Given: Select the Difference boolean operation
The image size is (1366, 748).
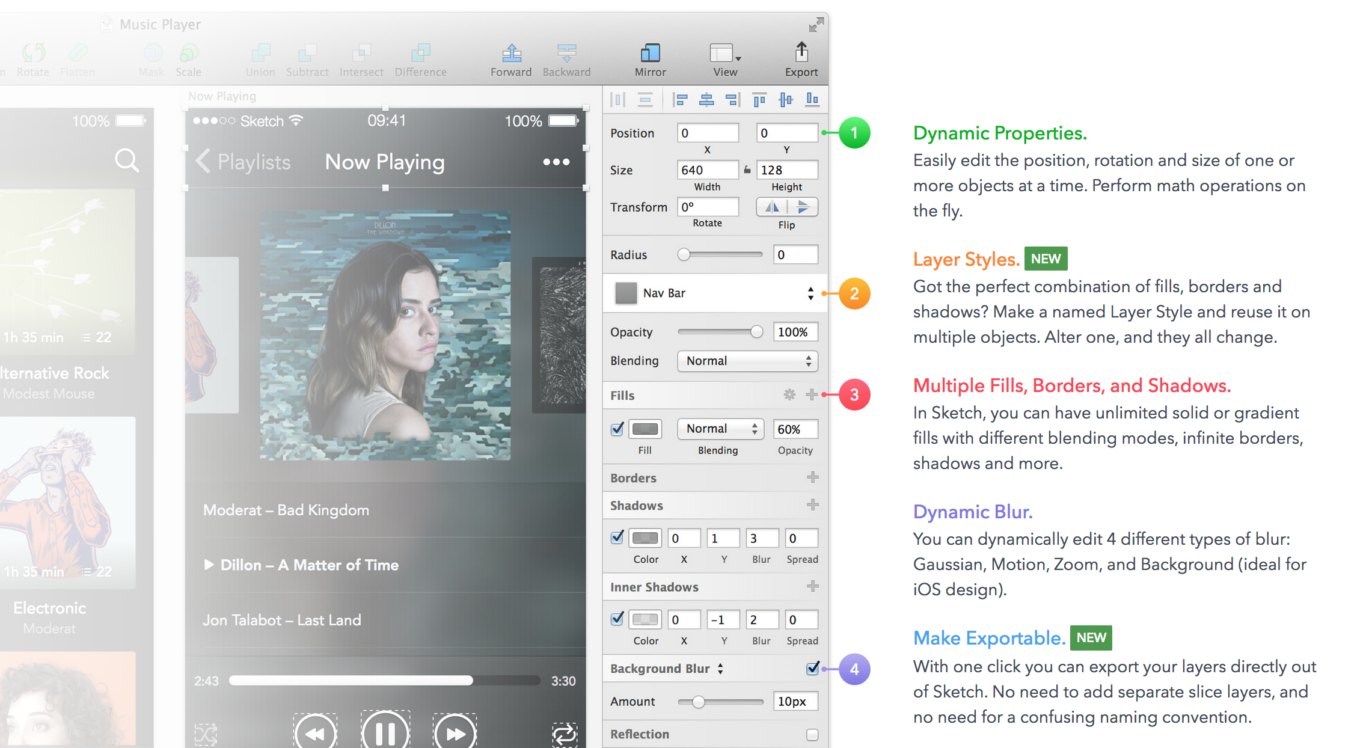Looking at the screenshot, I should 421,59.
